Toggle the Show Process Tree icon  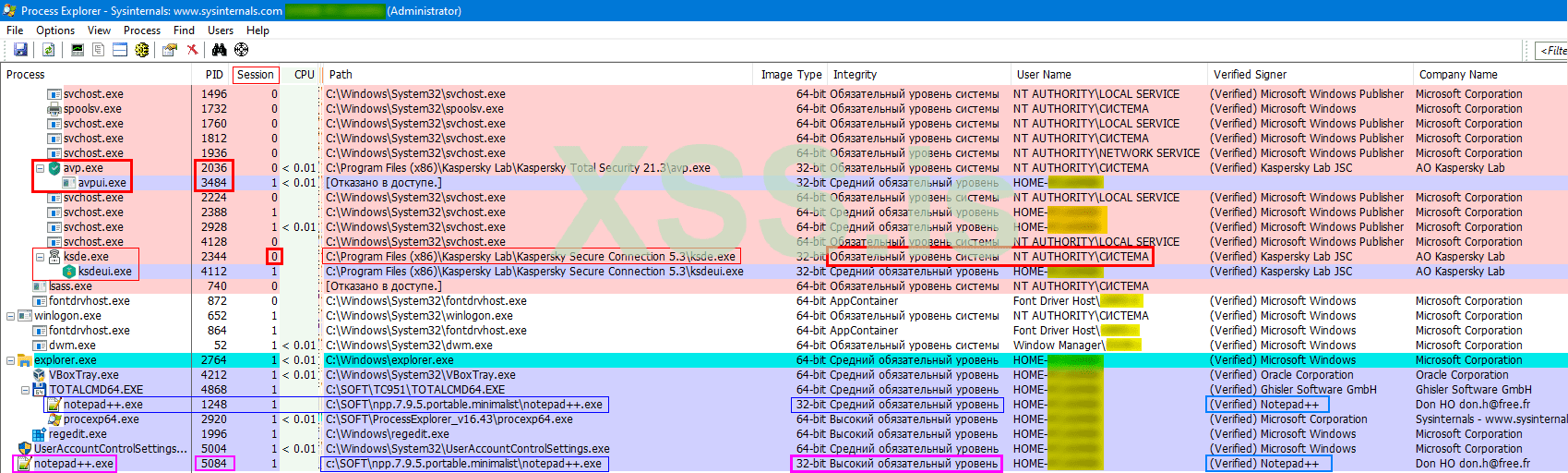point(98,50)
